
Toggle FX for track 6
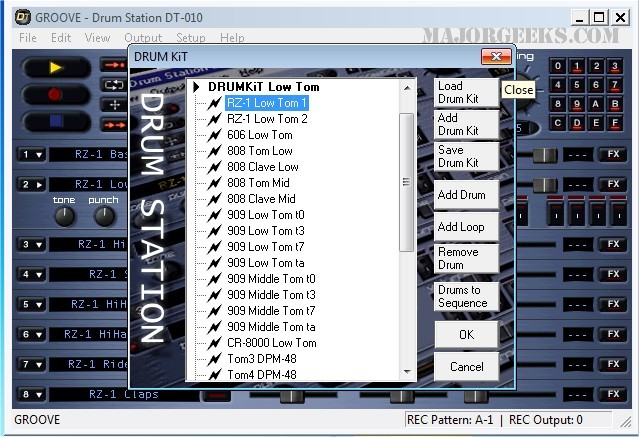point(613,334)
